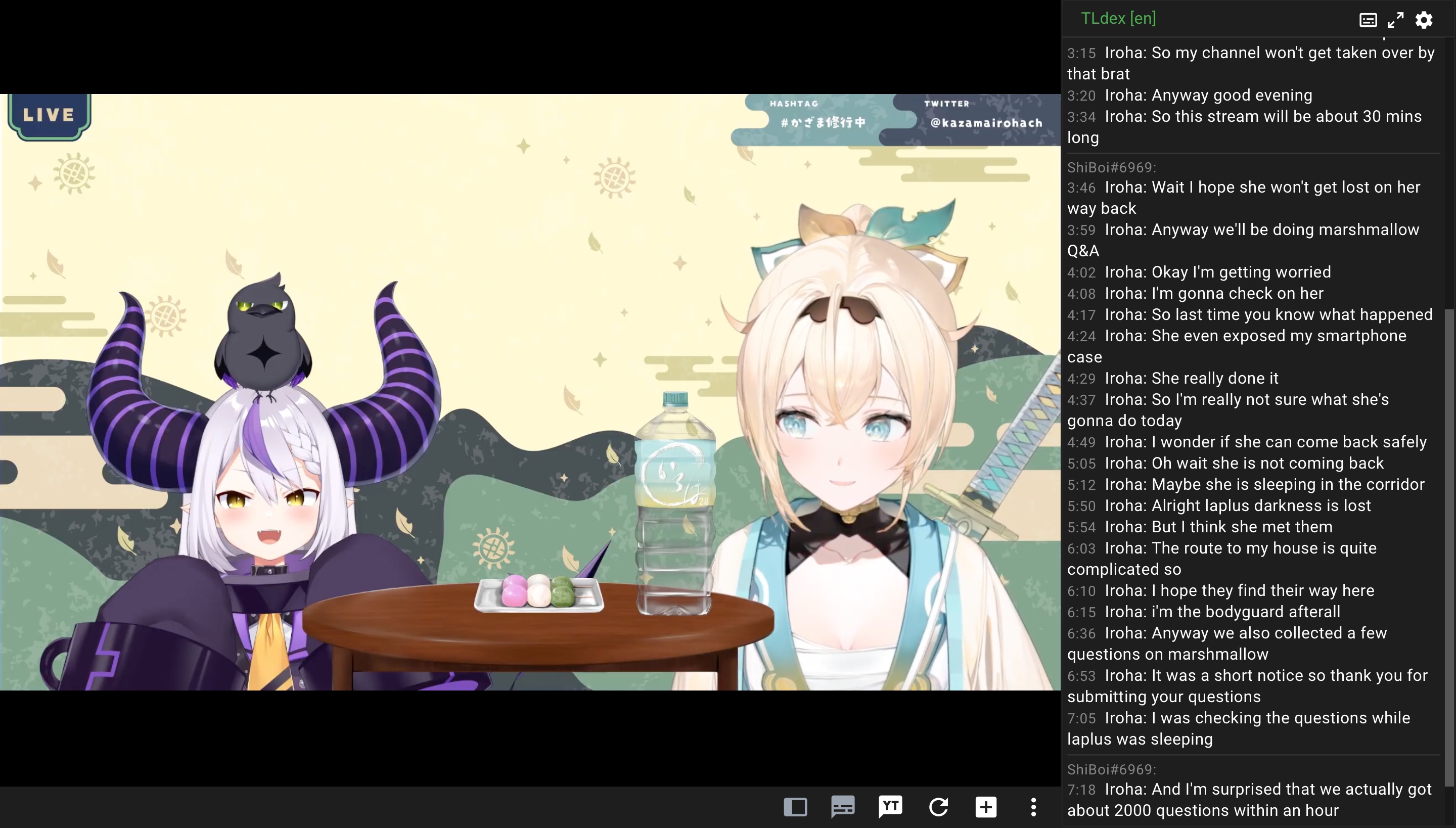Toggle the sidebar layout icon
Viewport: 1456px width, 828px height.
tap(795, 806)
